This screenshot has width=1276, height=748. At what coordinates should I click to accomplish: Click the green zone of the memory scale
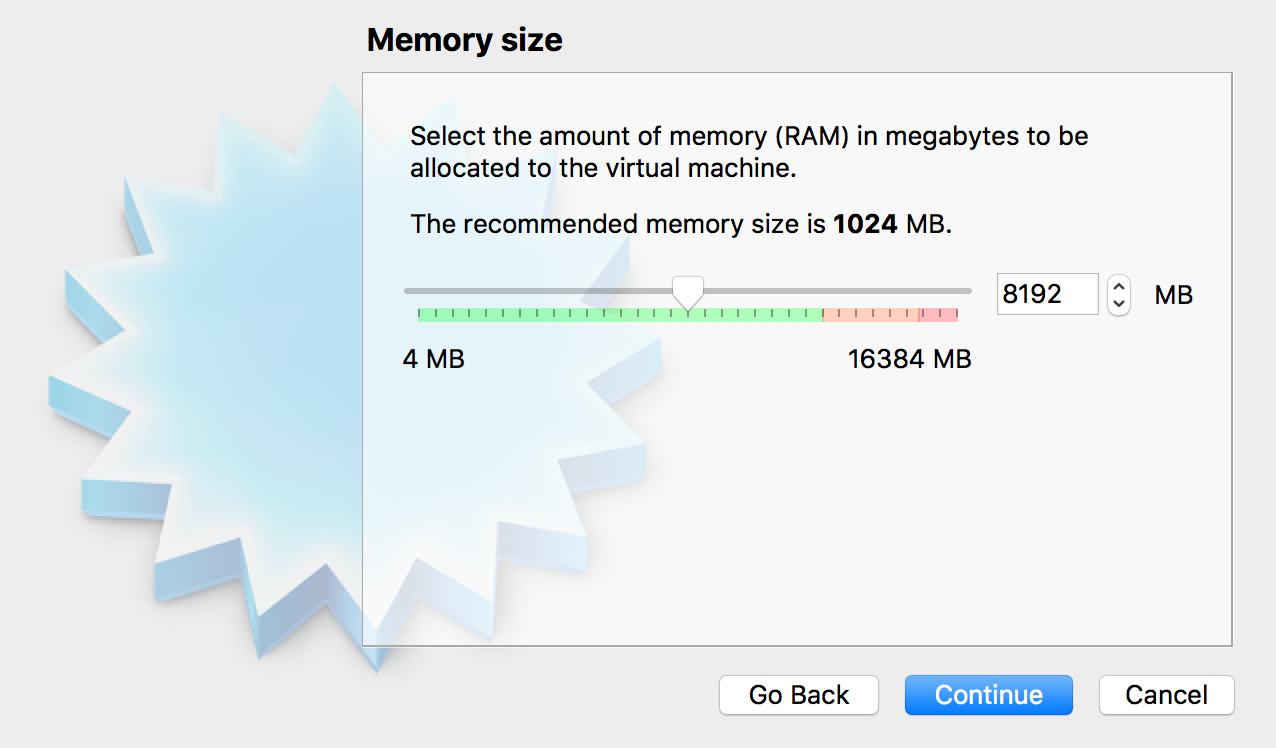[x=620, y=314]
